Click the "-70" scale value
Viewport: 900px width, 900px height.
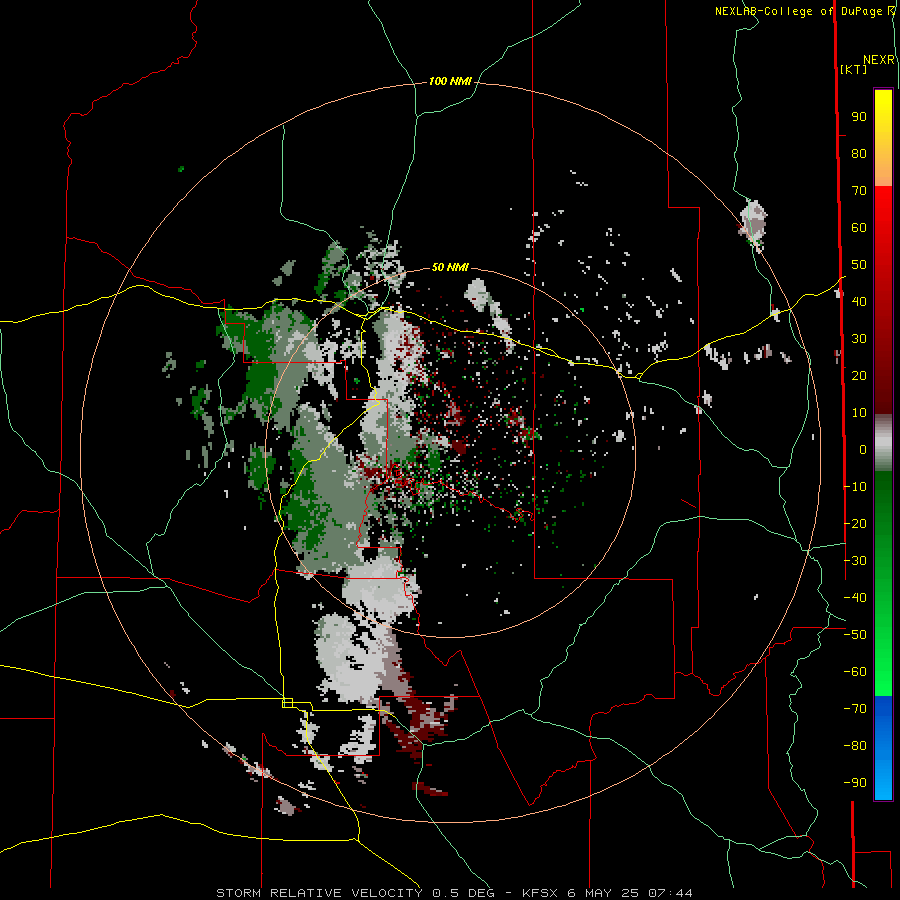855,709
